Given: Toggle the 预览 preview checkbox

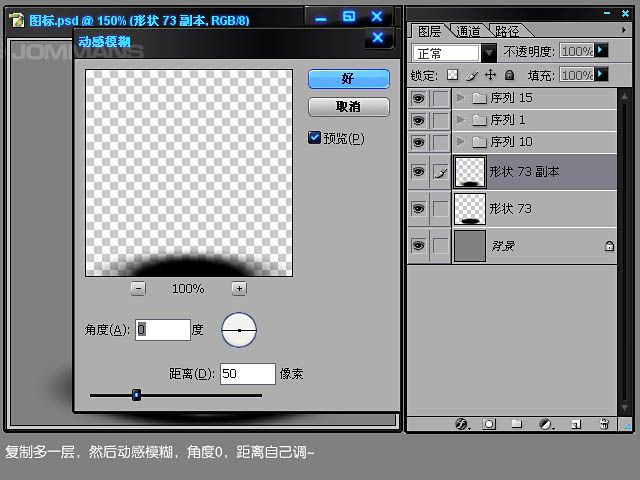Looking at the screenshot, I should 314,138.
